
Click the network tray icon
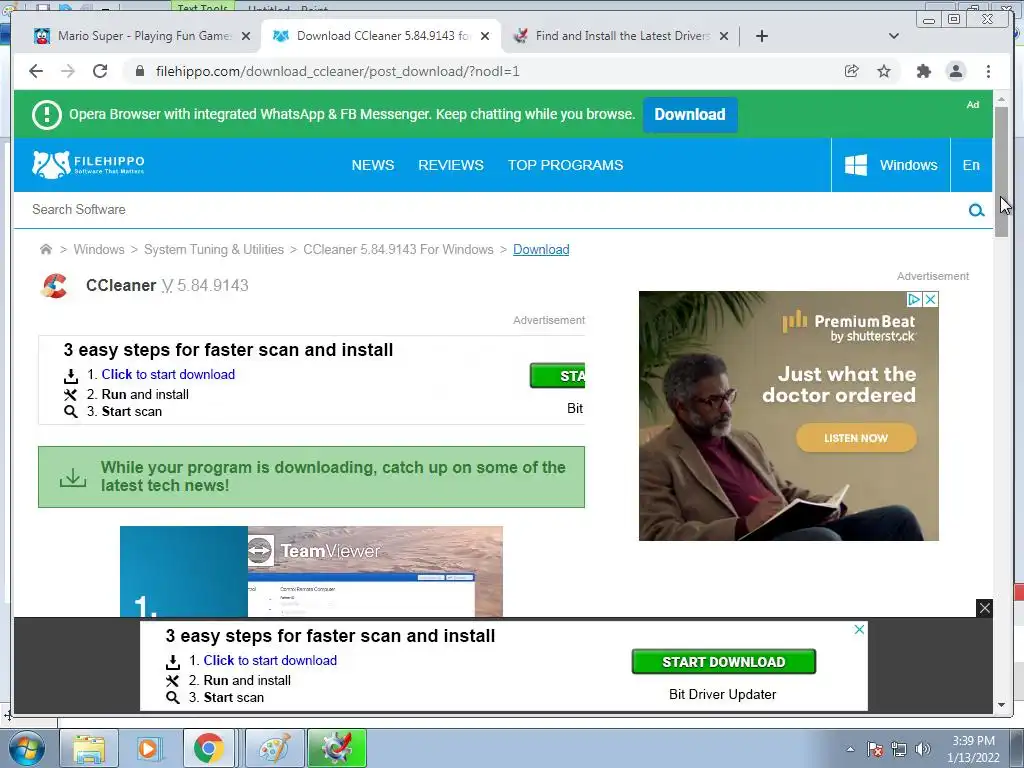click(899, 749)
